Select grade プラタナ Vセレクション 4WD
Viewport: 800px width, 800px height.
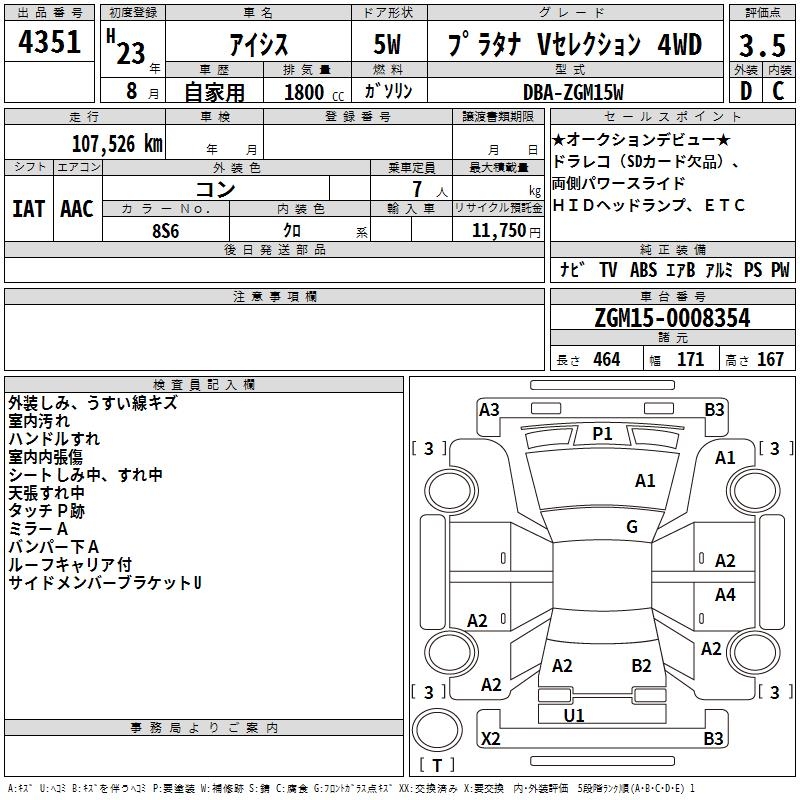(575, 44)
